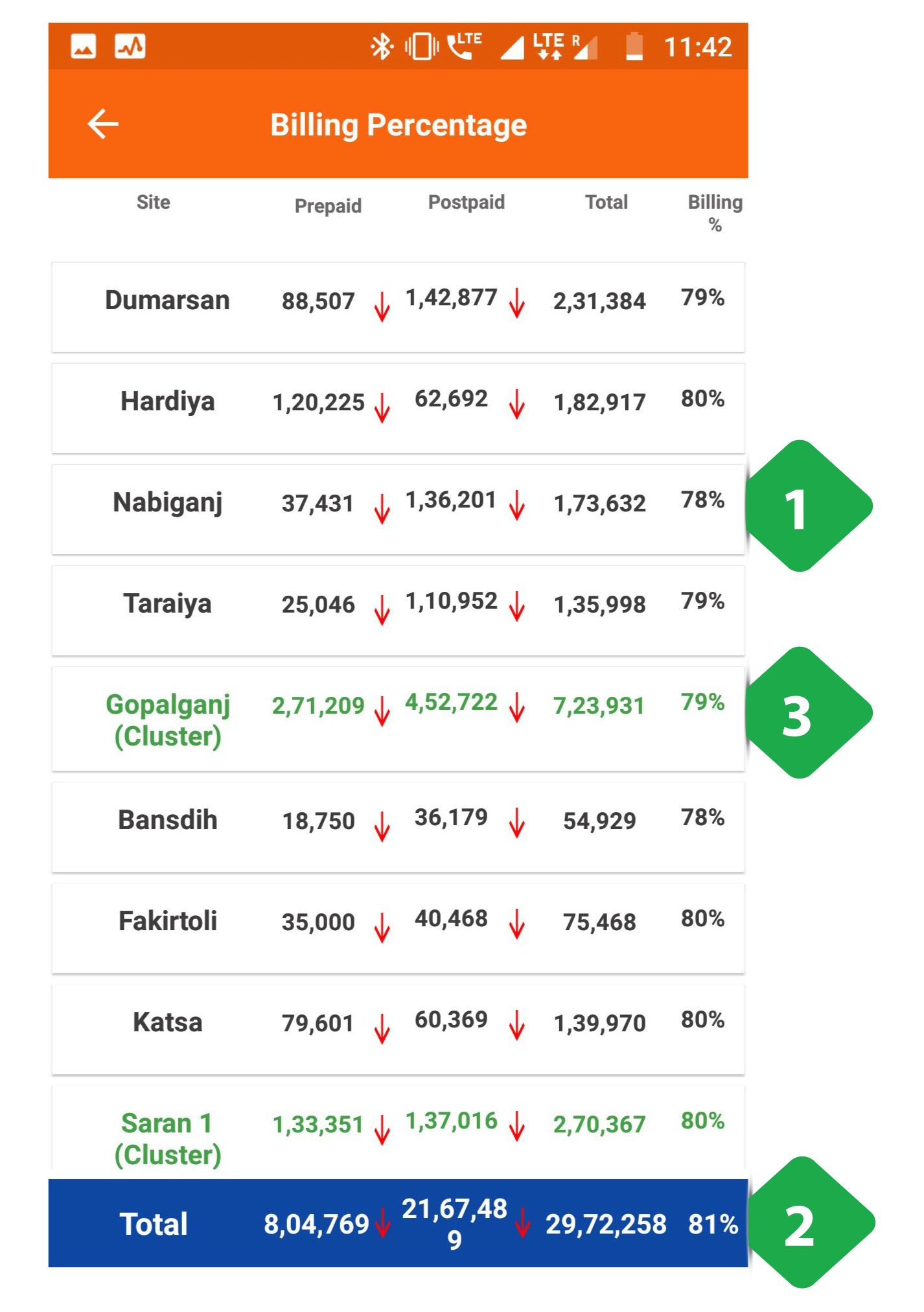Screen dimensions: 924x1312
Task: Click the vibrate mode status icon
Action: click(x=422, y=47)
